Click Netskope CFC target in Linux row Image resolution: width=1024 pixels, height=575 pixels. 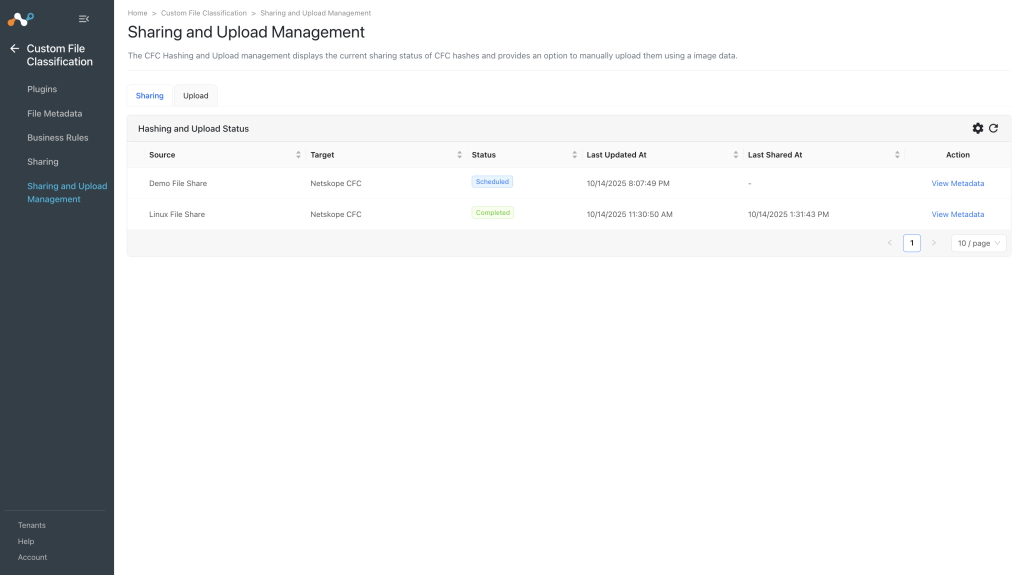(336, 214)
